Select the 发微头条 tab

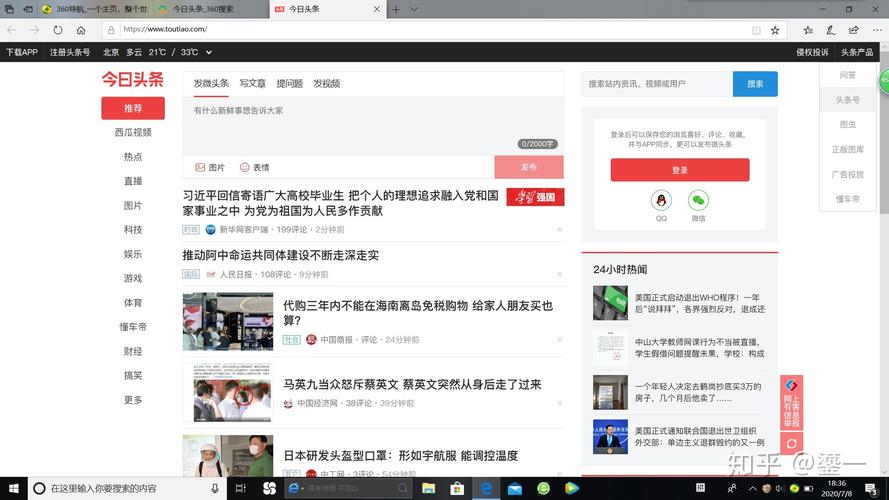[x=211, y=83]
